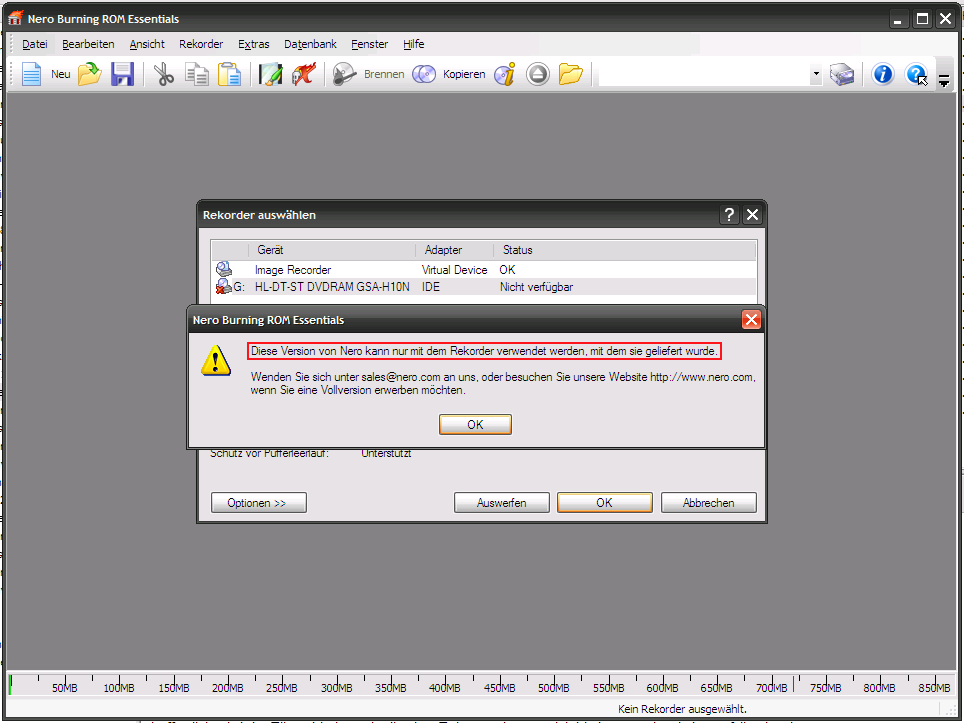This screenshot has width=964, height=723.
Task: Save compilation with the floppy disk icon
Action: (122, 74)
